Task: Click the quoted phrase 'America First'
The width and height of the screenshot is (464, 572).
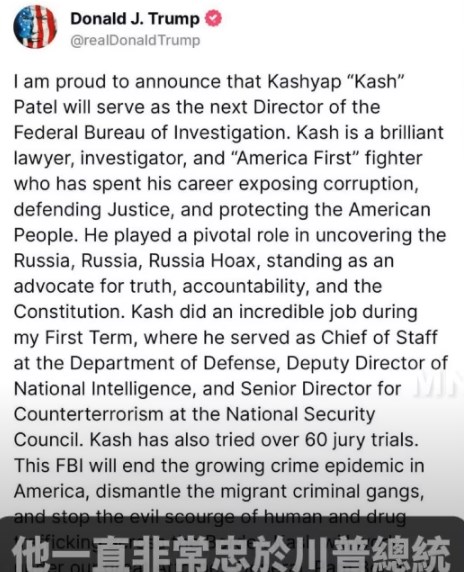Action: coord(298,158)
